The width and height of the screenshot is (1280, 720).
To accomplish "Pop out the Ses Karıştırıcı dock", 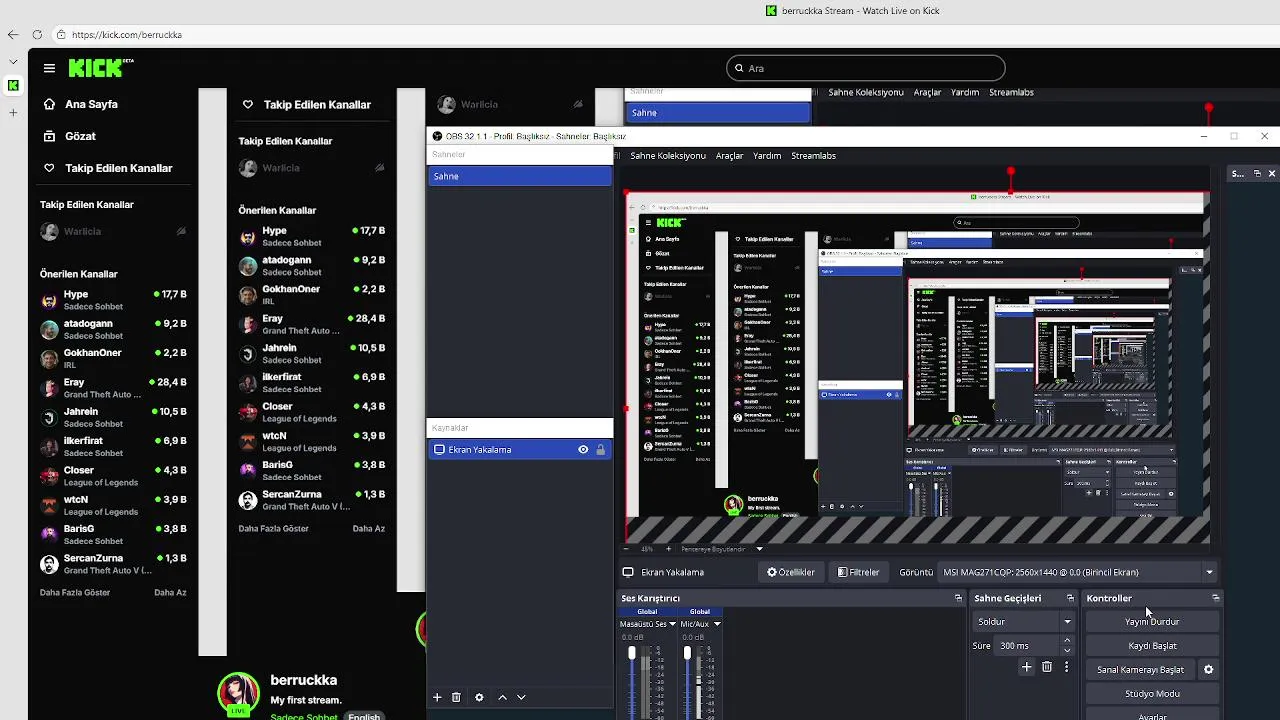I will click(958, 598).
